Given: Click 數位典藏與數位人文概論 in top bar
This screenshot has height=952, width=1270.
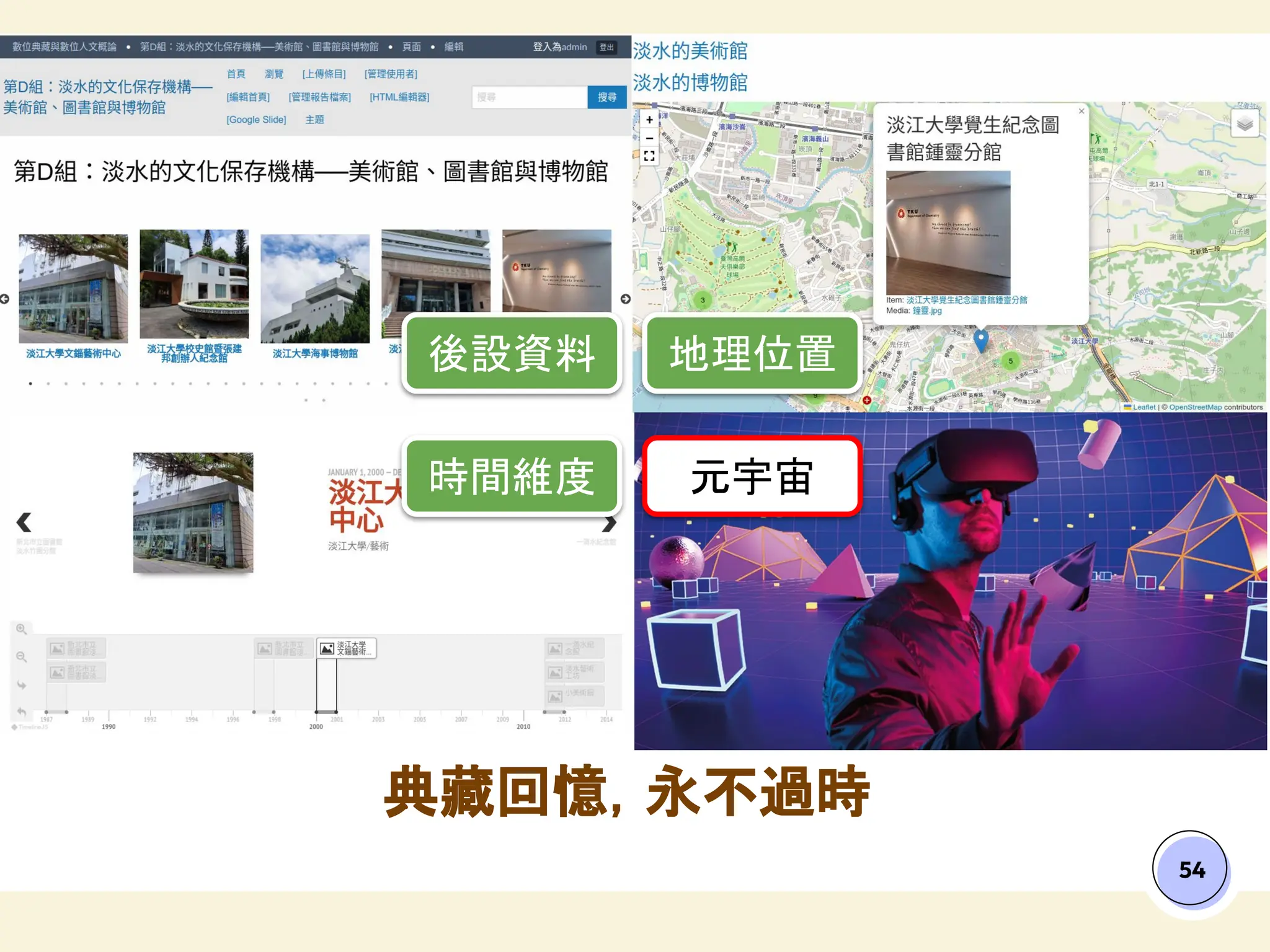Looking at the screenshot, I should pos(64,47).
